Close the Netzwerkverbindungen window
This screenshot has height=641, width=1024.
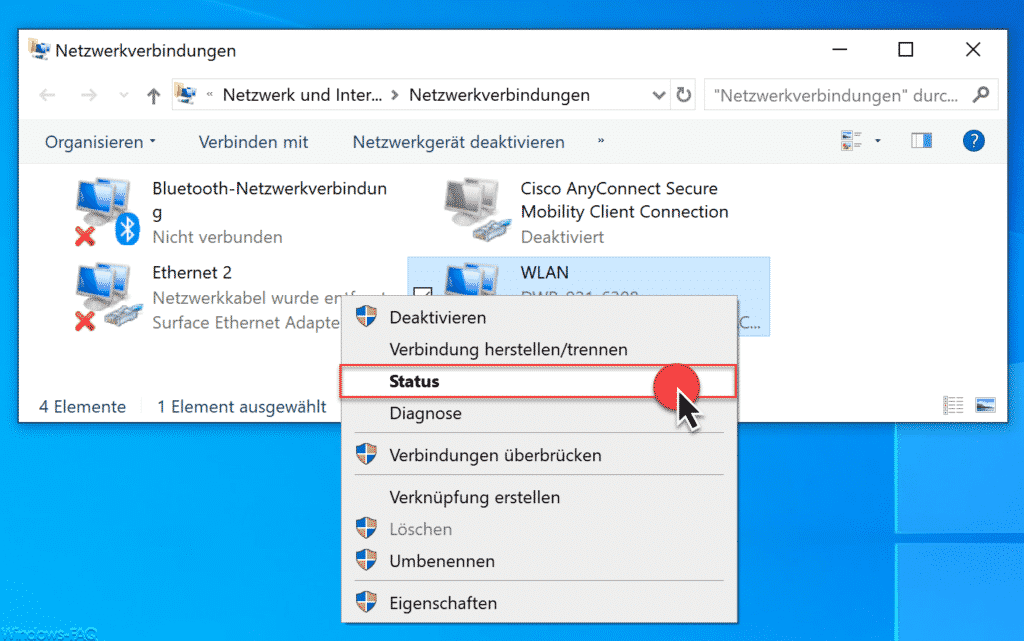pos(973,50)
